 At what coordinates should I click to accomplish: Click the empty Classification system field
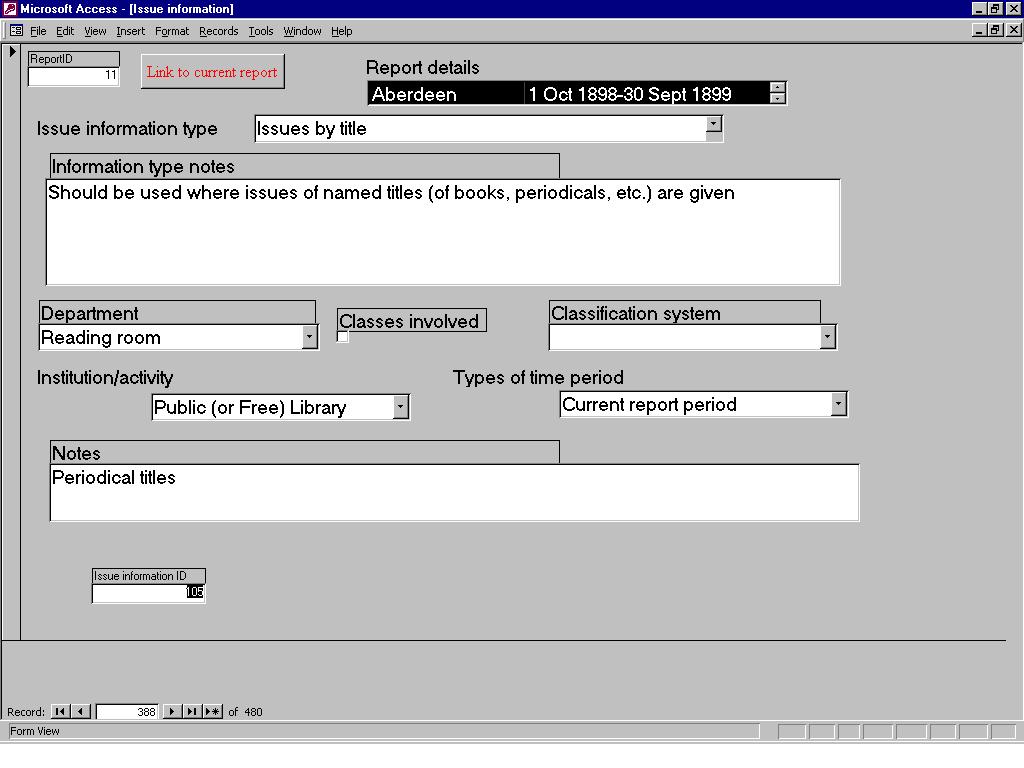click(x=685, y=337)
